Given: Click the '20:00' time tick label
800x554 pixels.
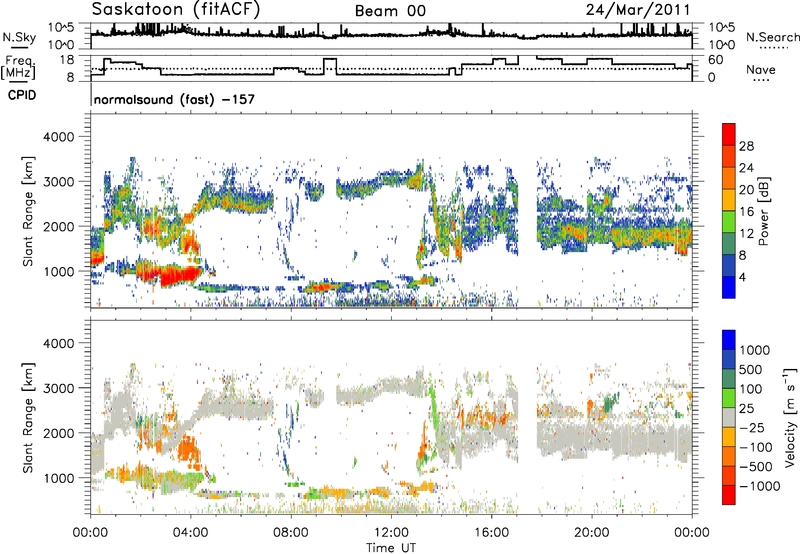Looking at the screenshot, I should tap(591, 533).
